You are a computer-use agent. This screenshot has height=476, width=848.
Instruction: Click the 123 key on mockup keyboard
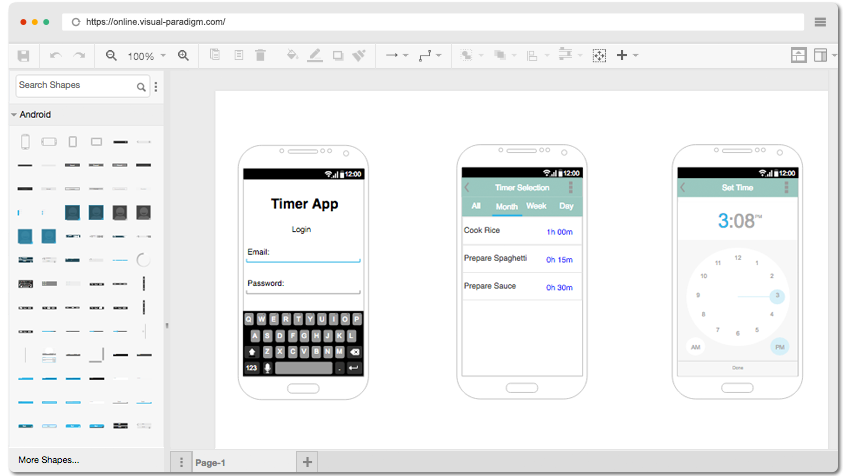(x=251, y=368)
